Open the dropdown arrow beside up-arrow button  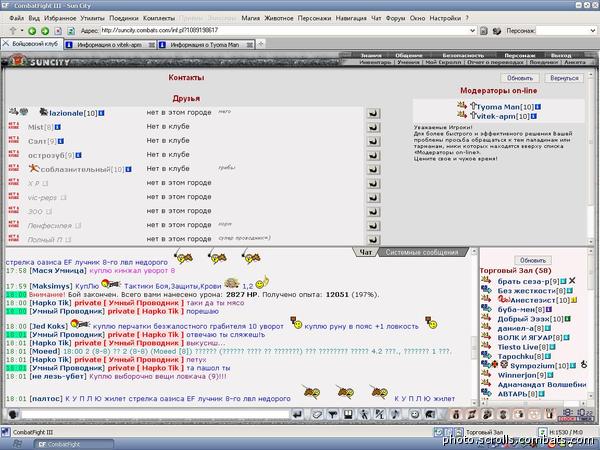coord(22,31)
